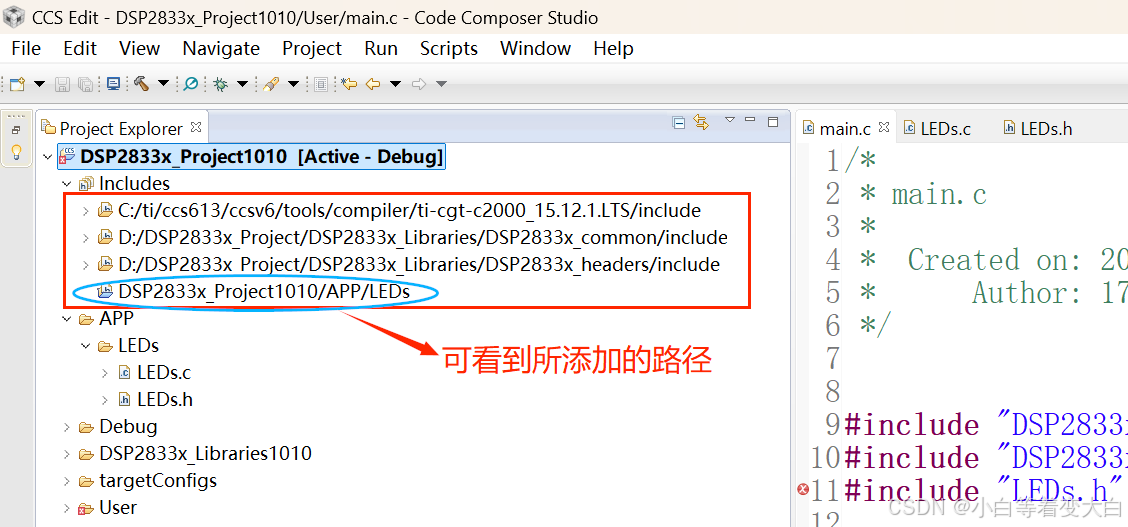Open the build configuration dropdown arrow

pos(163,84)
